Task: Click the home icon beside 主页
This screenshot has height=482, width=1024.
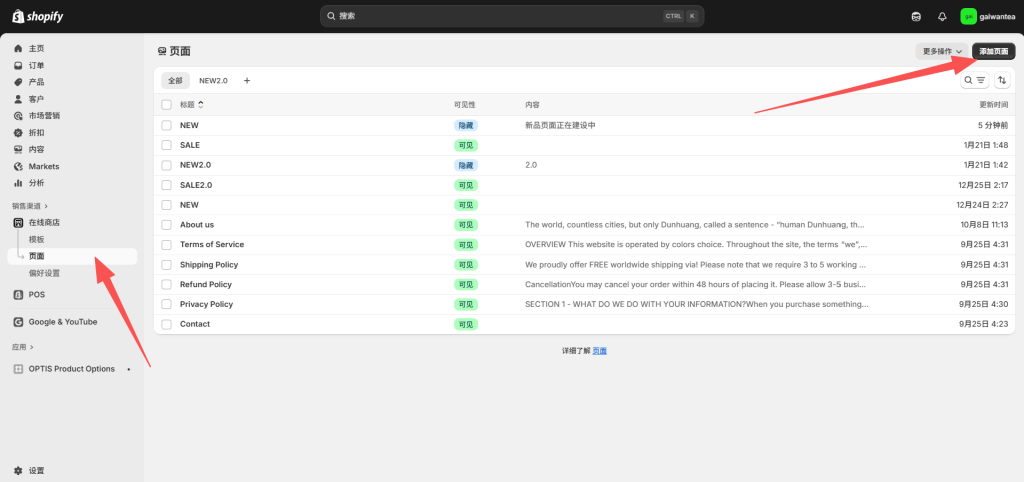Action: coord(18,48)
